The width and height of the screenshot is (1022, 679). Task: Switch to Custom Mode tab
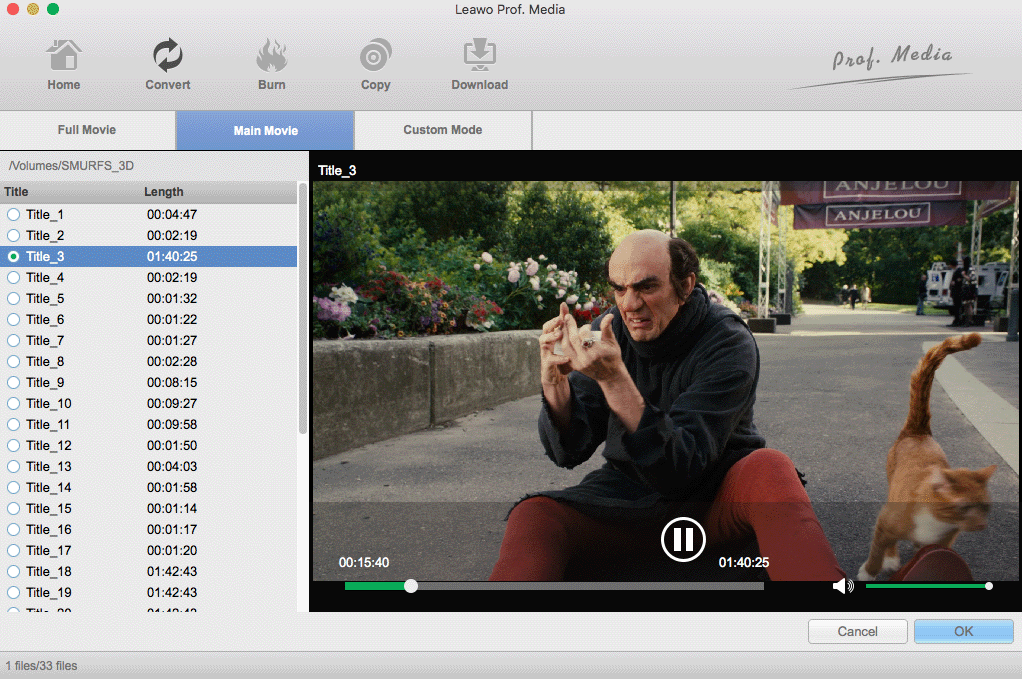tap(443, 130)
